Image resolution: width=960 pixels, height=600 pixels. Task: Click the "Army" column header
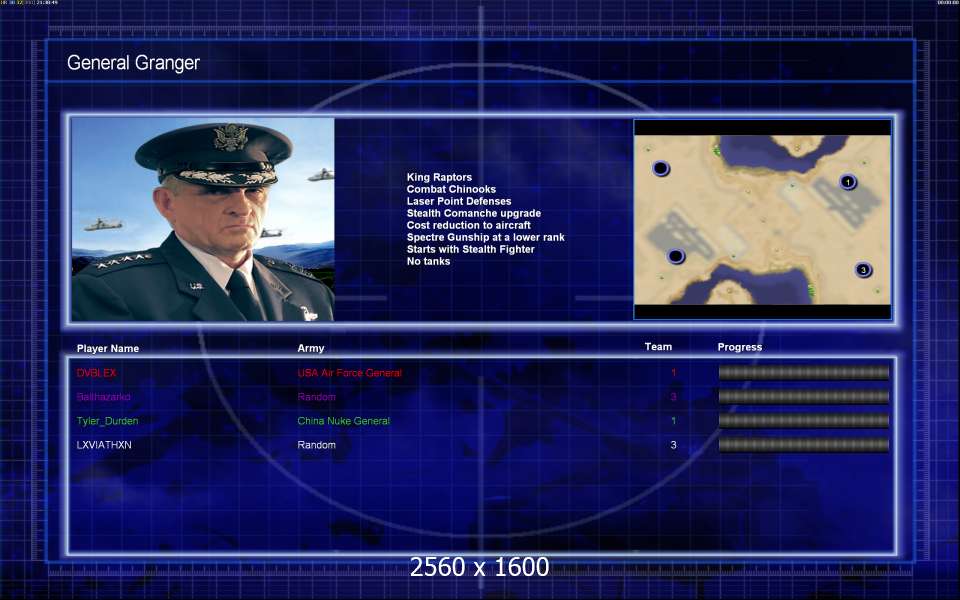pyautogui.click(x=310, y=348)
